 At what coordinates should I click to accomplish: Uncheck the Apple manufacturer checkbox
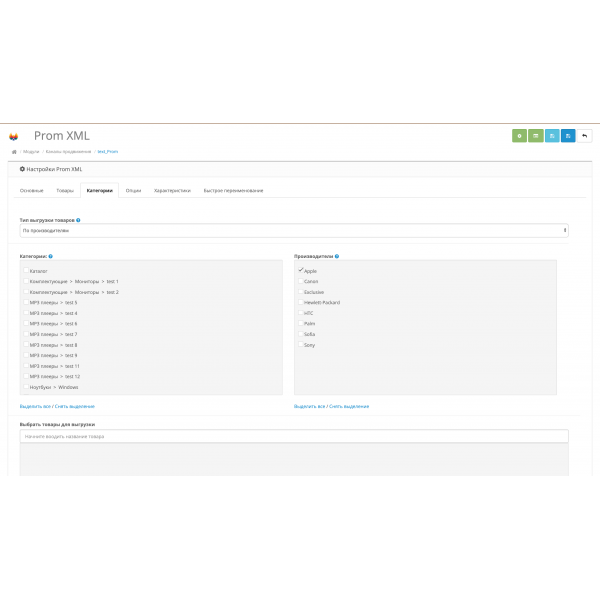coord(301,270)
